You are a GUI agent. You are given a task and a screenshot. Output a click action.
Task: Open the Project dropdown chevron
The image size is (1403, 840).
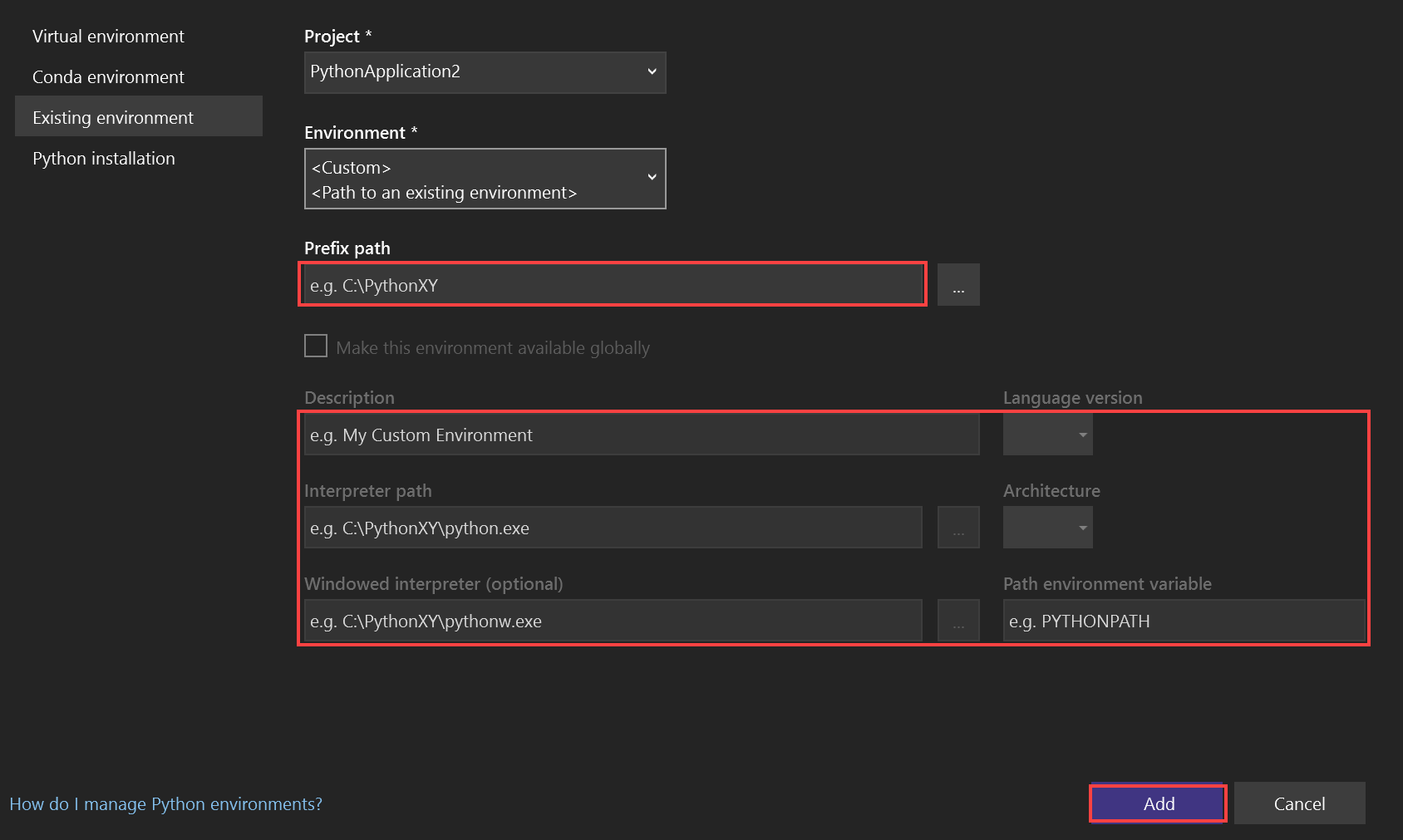[652, 71]
